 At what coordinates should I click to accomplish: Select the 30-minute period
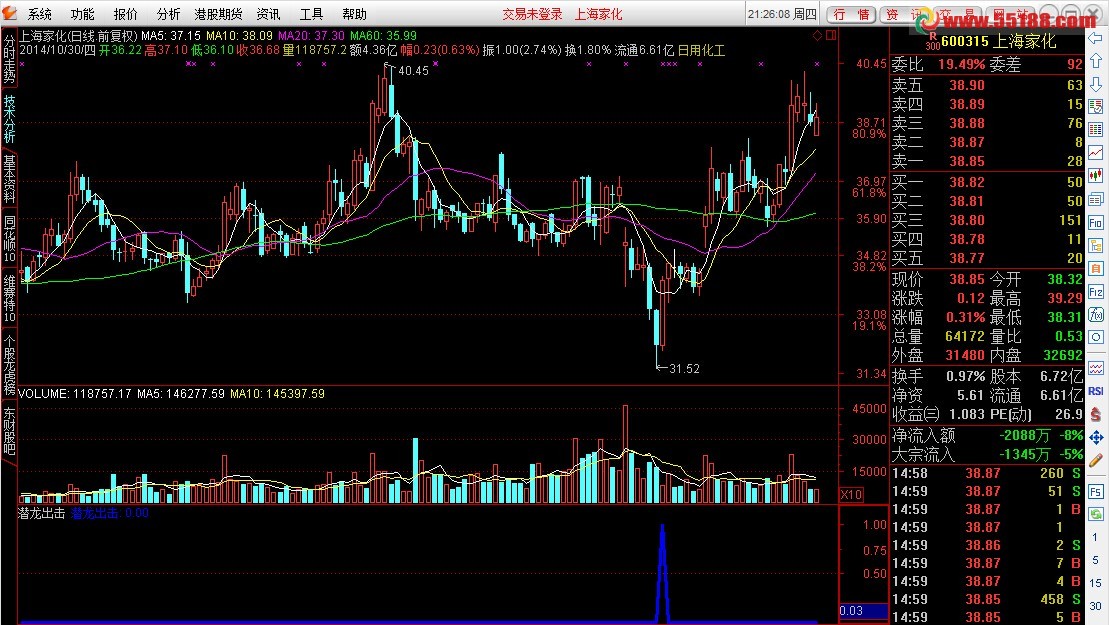click(1095, 605)
